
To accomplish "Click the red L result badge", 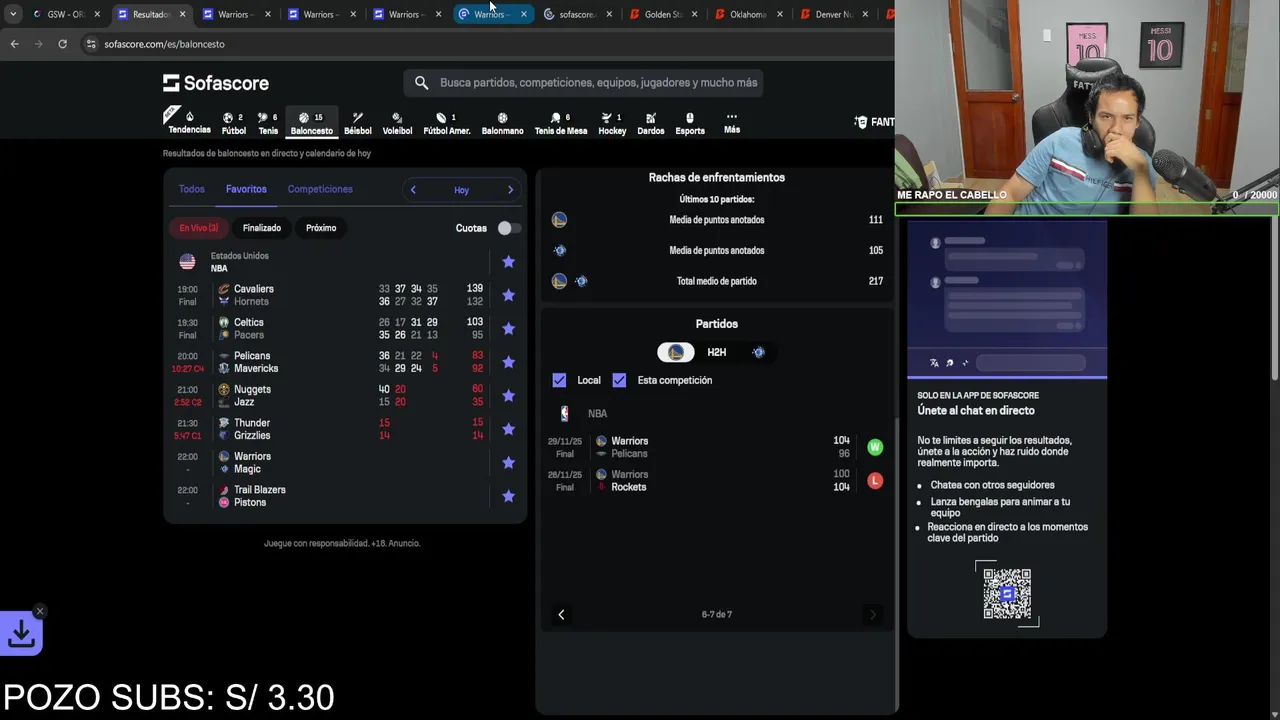I will click(875, 481).
